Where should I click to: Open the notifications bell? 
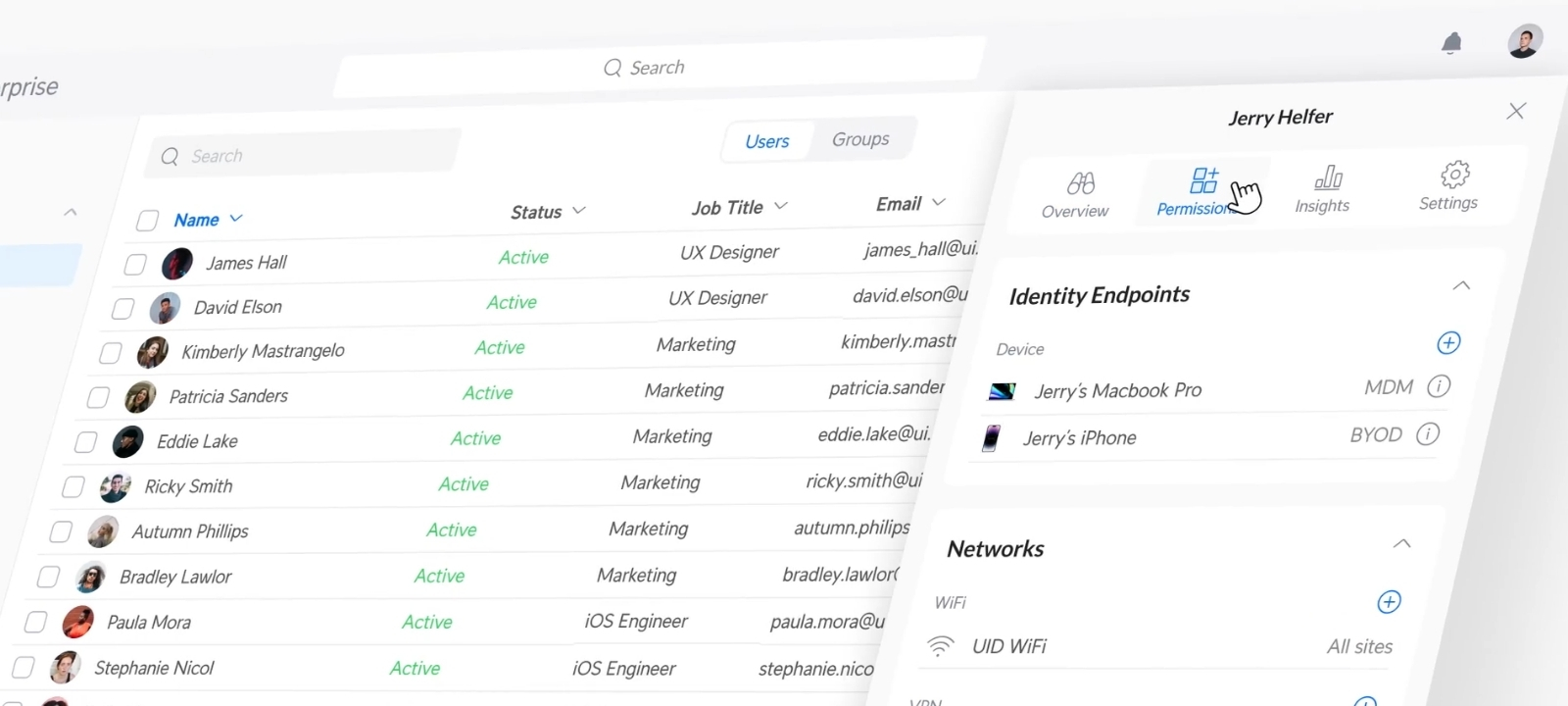[1451, 43]
